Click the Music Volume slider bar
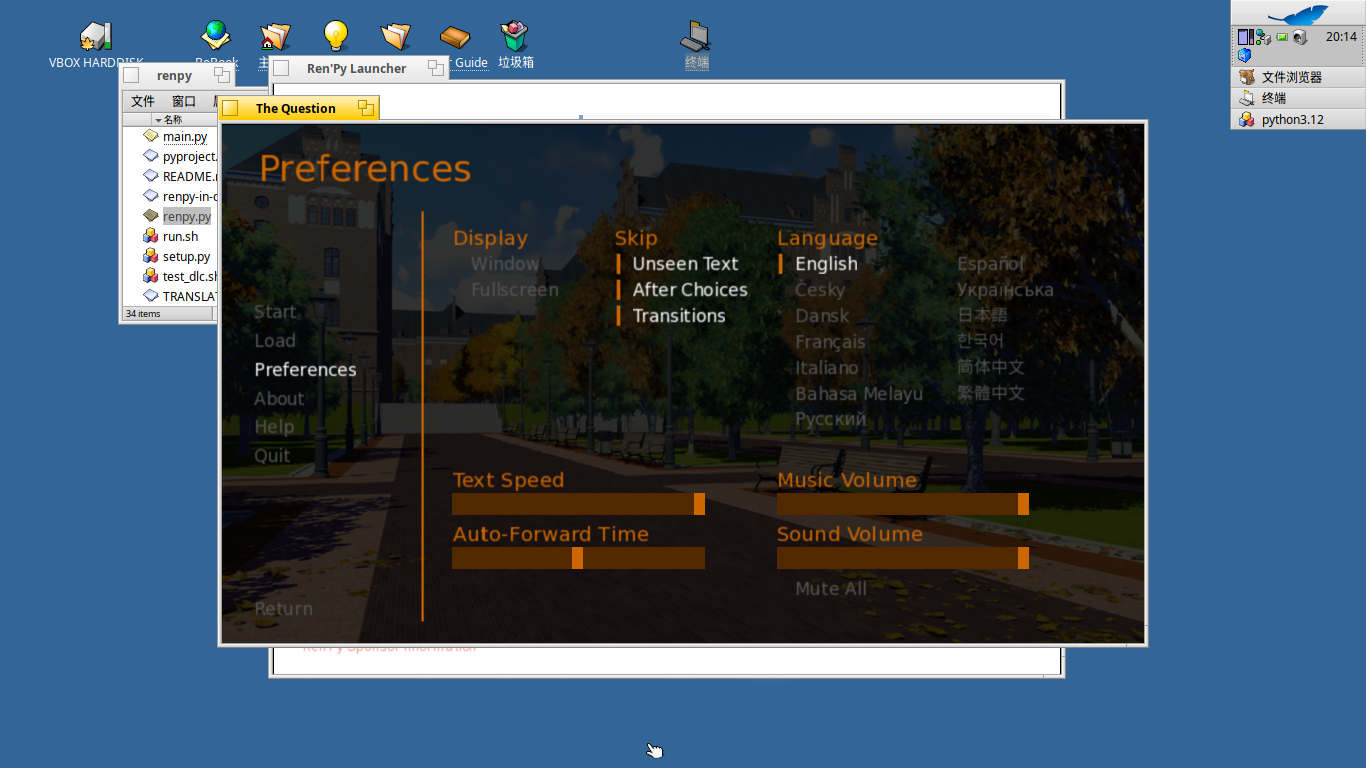The height and width of the screenshot is (768, 1366). [903, 504]
